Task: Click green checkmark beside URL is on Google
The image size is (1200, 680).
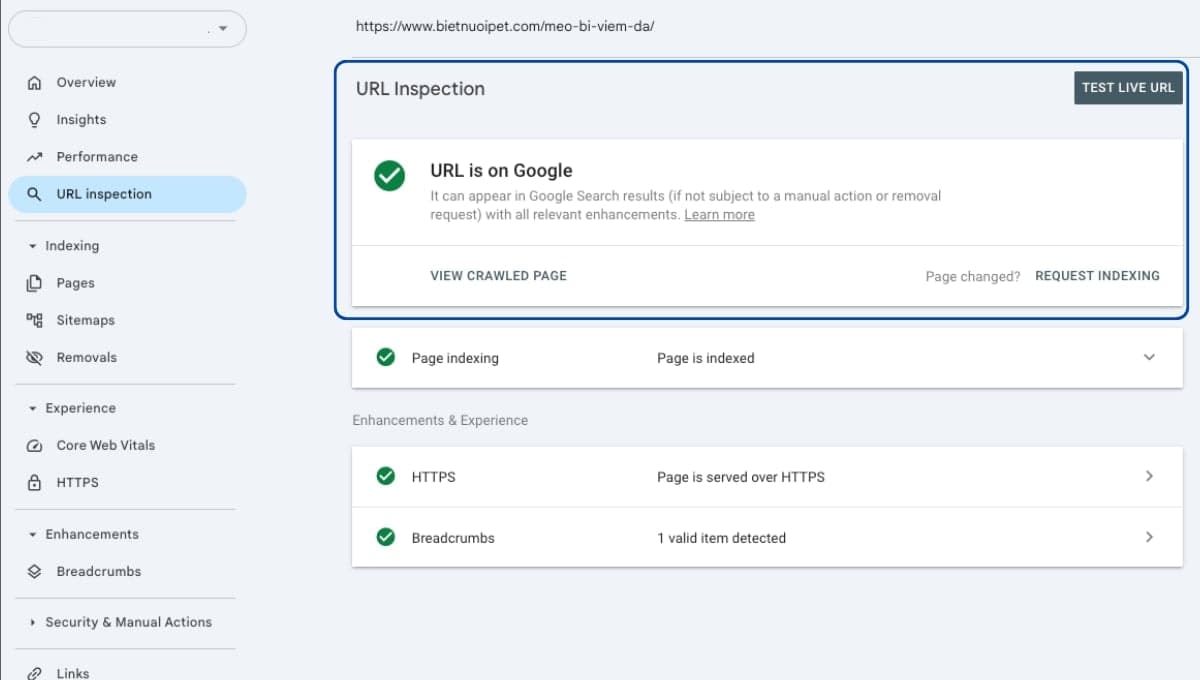Action: 389,176
